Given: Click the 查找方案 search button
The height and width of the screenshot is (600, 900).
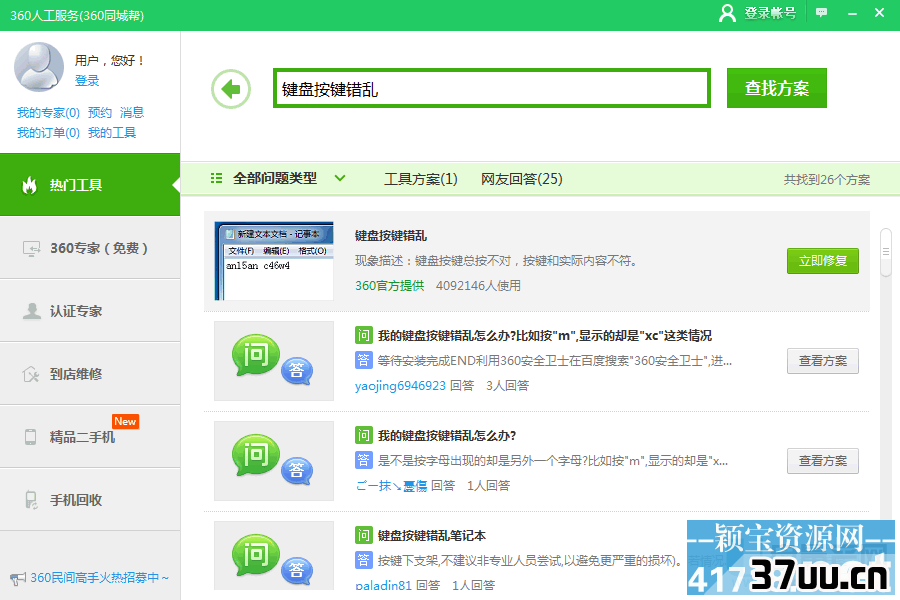Looking at the screenshot, I should (x=777, y=88).
